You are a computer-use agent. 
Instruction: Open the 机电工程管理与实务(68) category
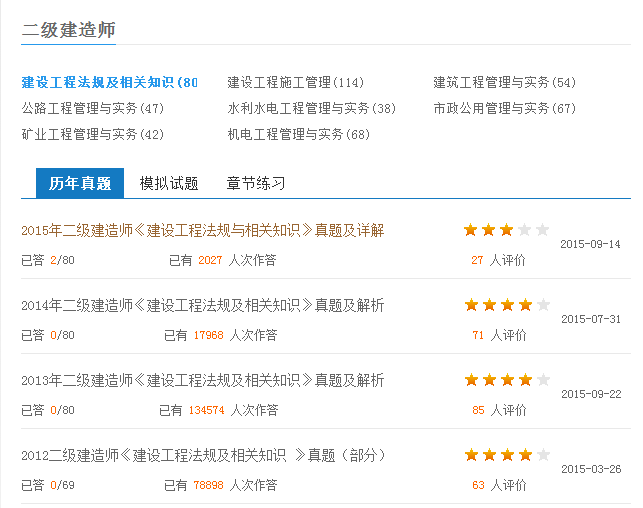click(299, 134)
